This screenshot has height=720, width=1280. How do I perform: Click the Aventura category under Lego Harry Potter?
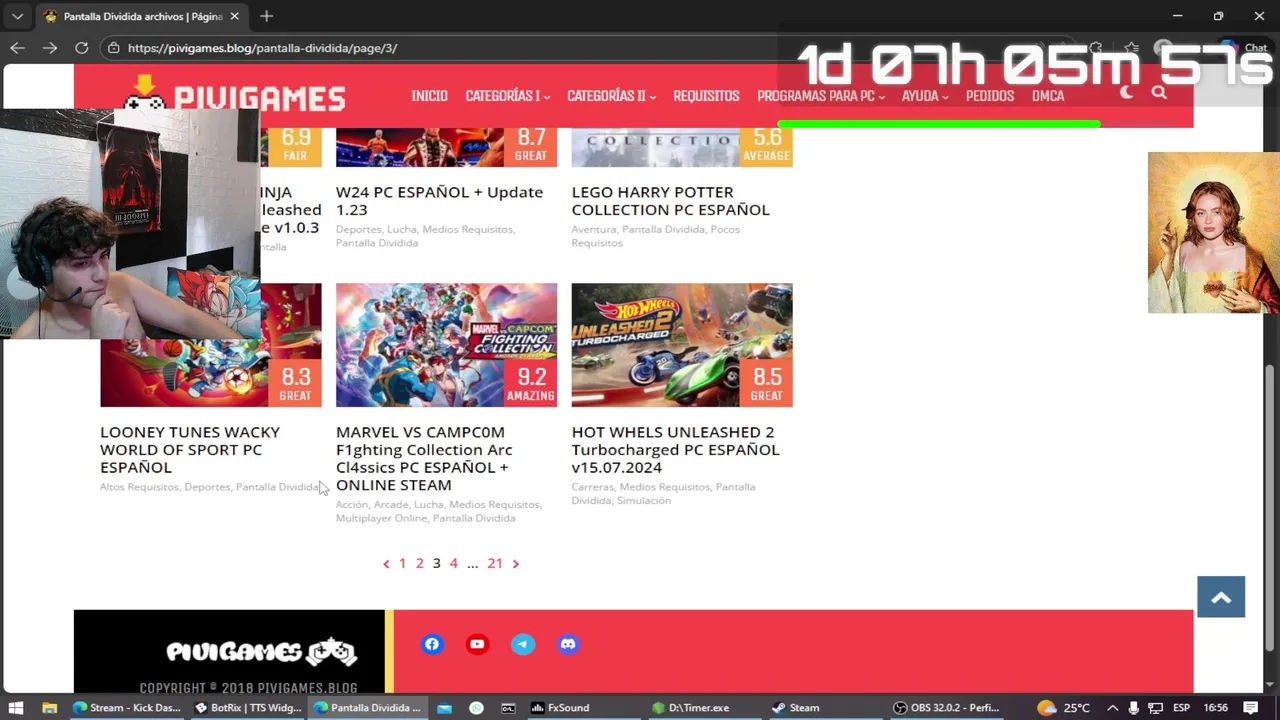(x=593, y=229)
